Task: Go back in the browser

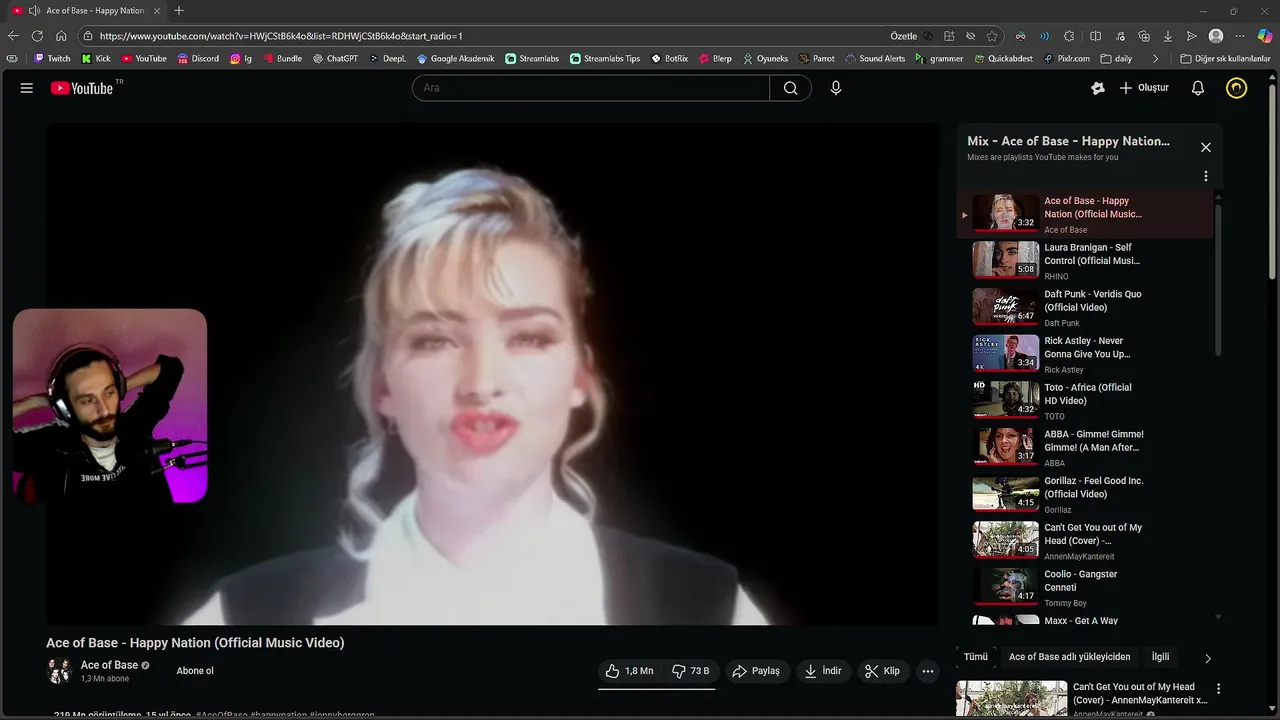Action: pos(13,36)
